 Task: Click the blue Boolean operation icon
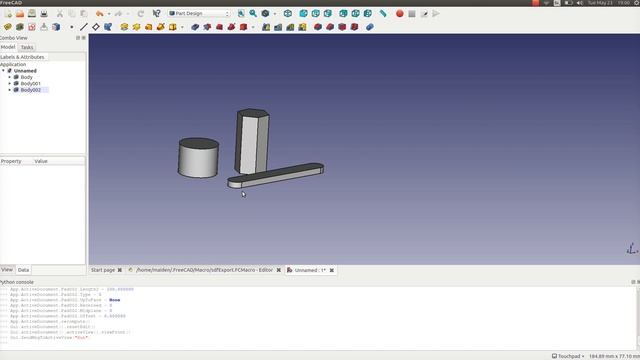tap(370, 27)
